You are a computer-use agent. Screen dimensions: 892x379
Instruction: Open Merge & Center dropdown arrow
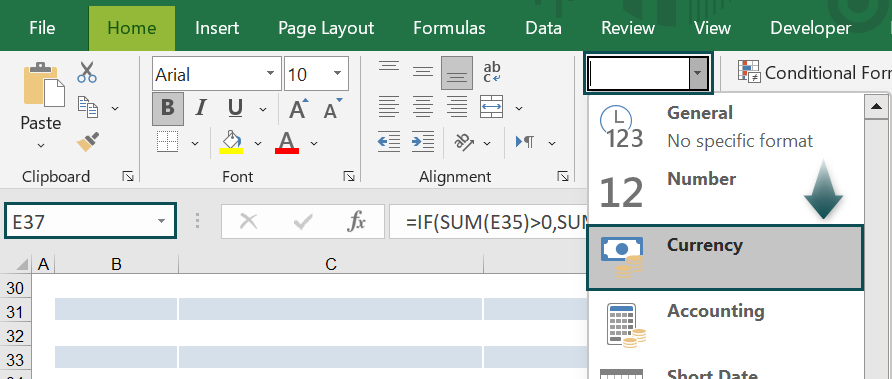tap(519, 108)
